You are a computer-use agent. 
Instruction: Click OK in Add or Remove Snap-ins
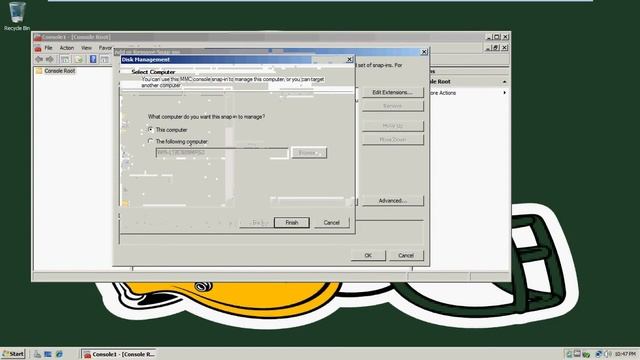point(368,256)
